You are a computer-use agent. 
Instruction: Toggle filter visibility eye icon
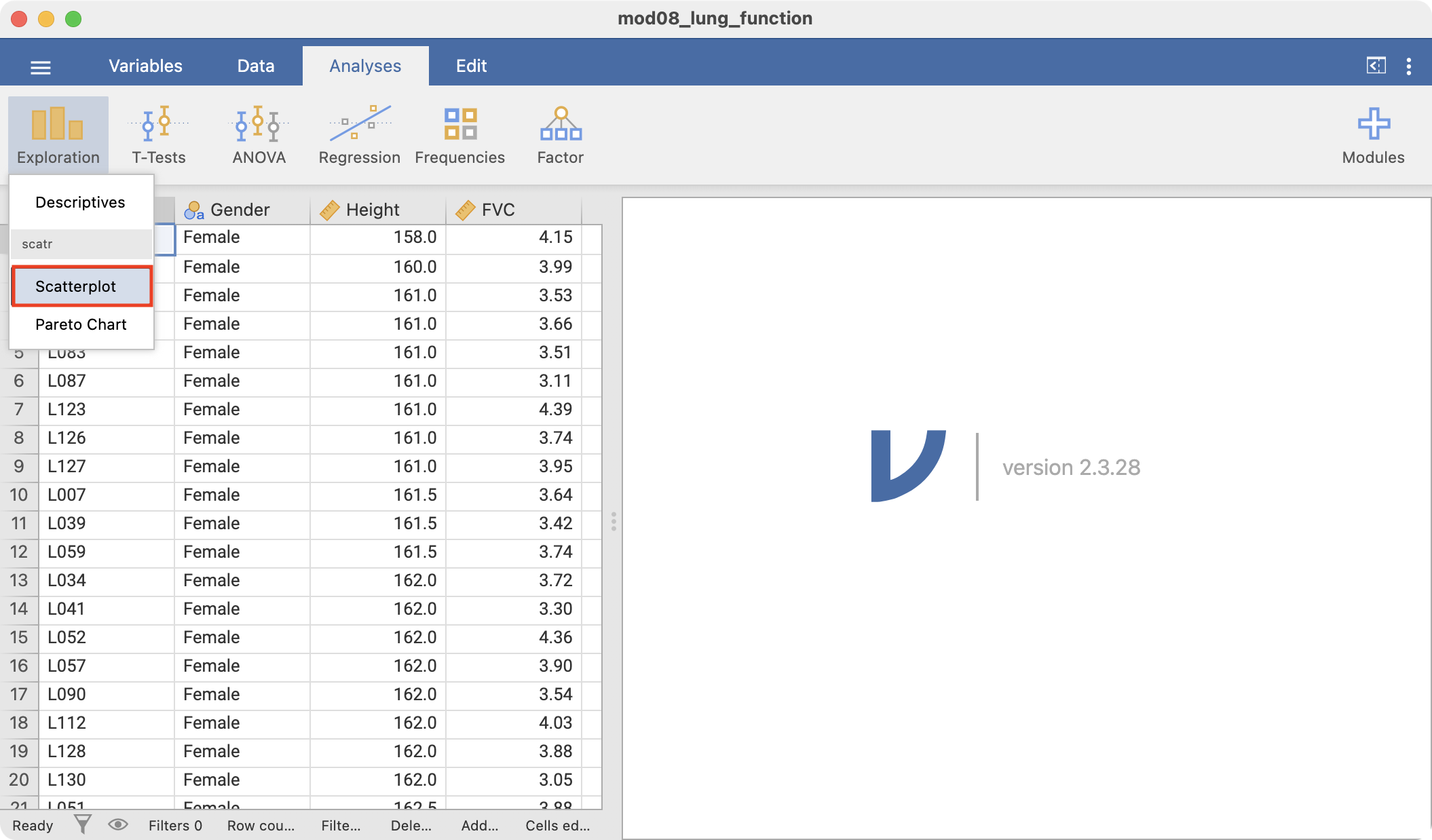coord(118,824)
